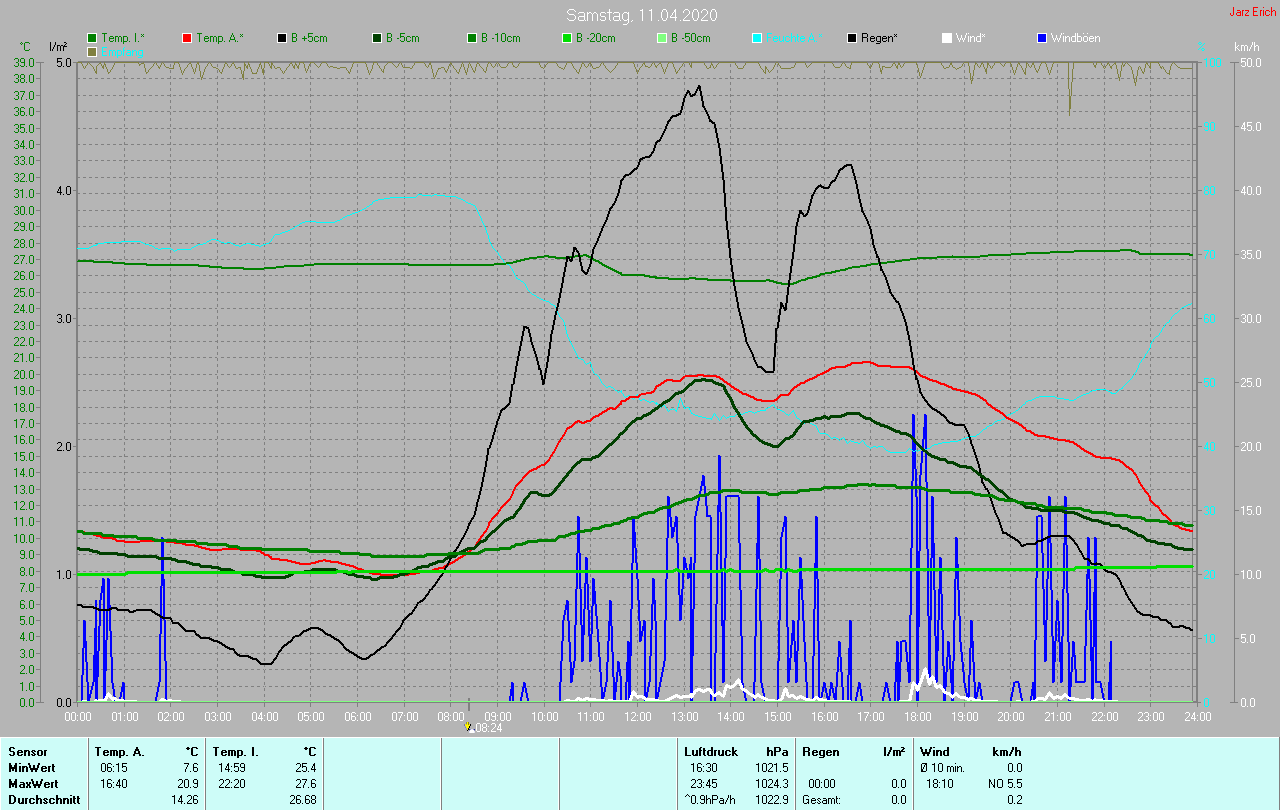Click the red 'Jarz Erich' author text

(x=1252, y=12)
